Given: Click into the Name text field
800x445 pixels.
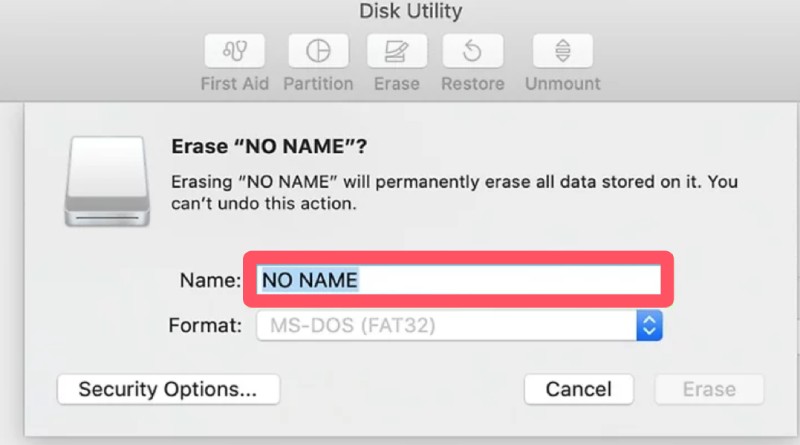Looking at the screenshot, I should click(x=460, y=280).
